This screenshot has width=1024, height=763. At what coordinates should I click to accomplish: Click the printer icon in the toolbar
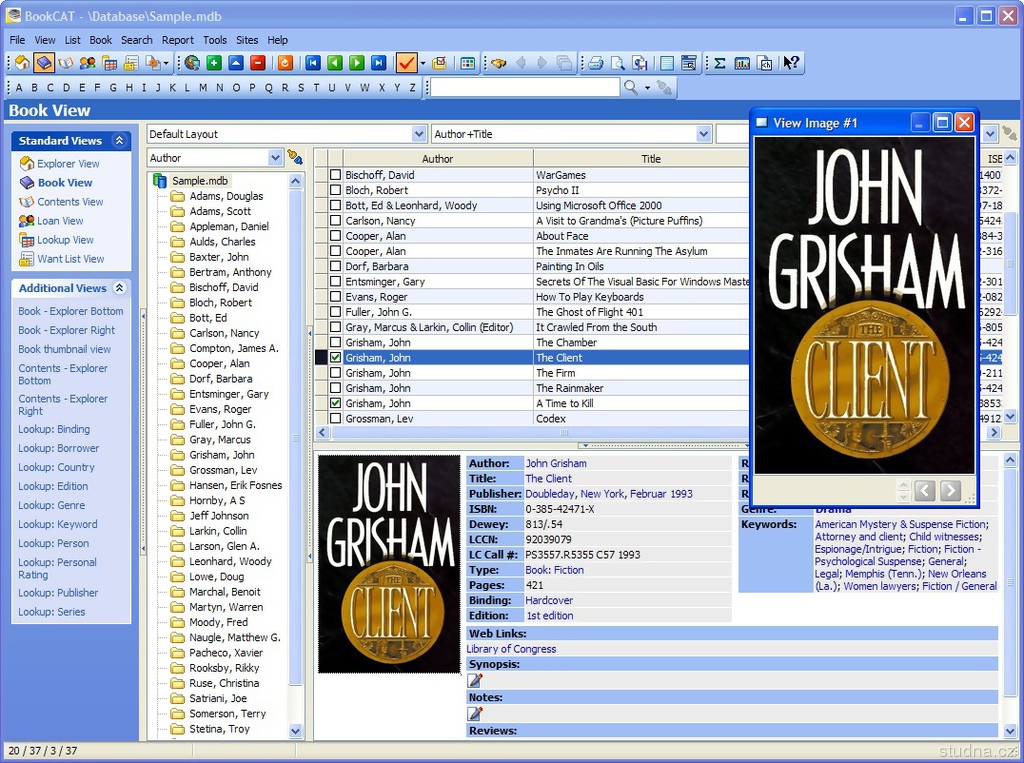tap(595, 63)
